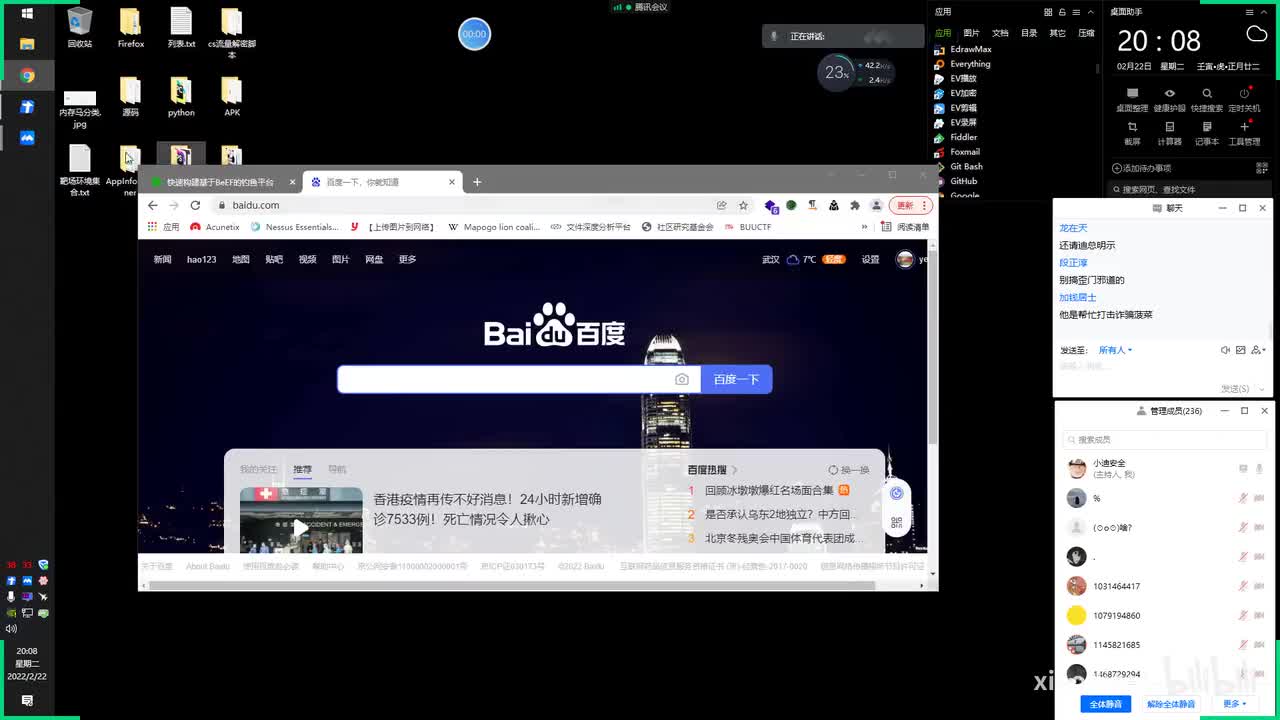Open the 香港疫情 news headline
The image size is (1280, 720).
click(x=488, y=509)
